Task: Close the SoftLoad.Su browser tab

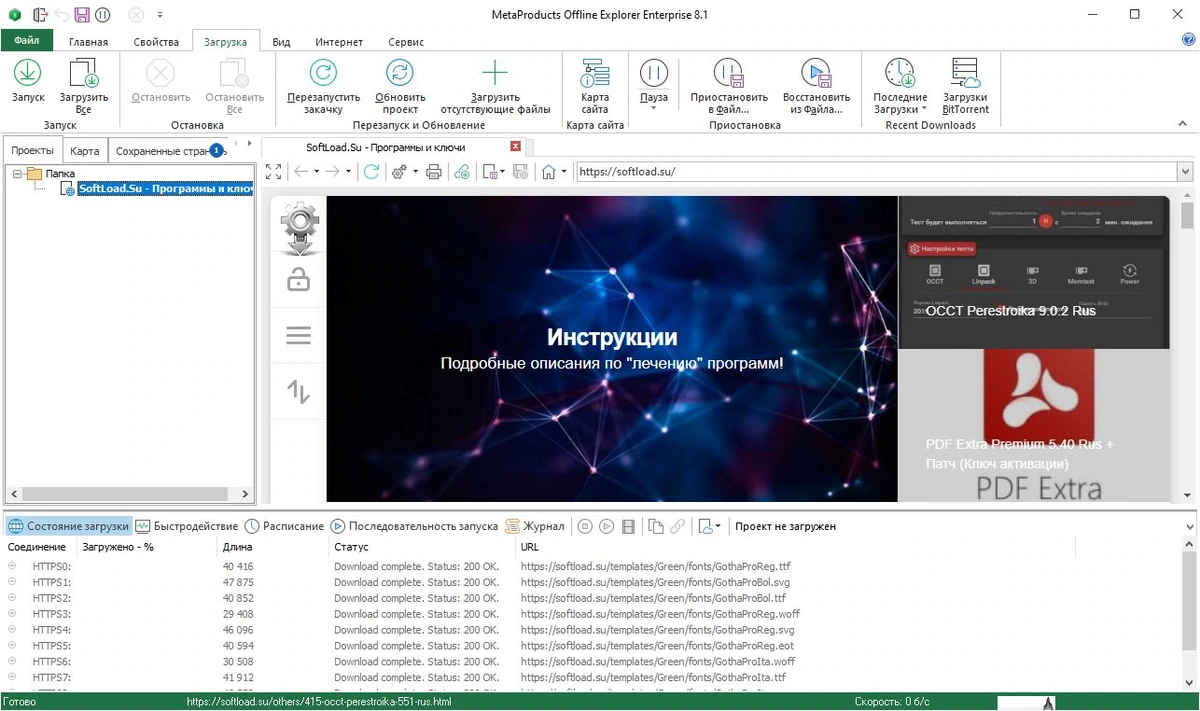Action: (516, 146)
